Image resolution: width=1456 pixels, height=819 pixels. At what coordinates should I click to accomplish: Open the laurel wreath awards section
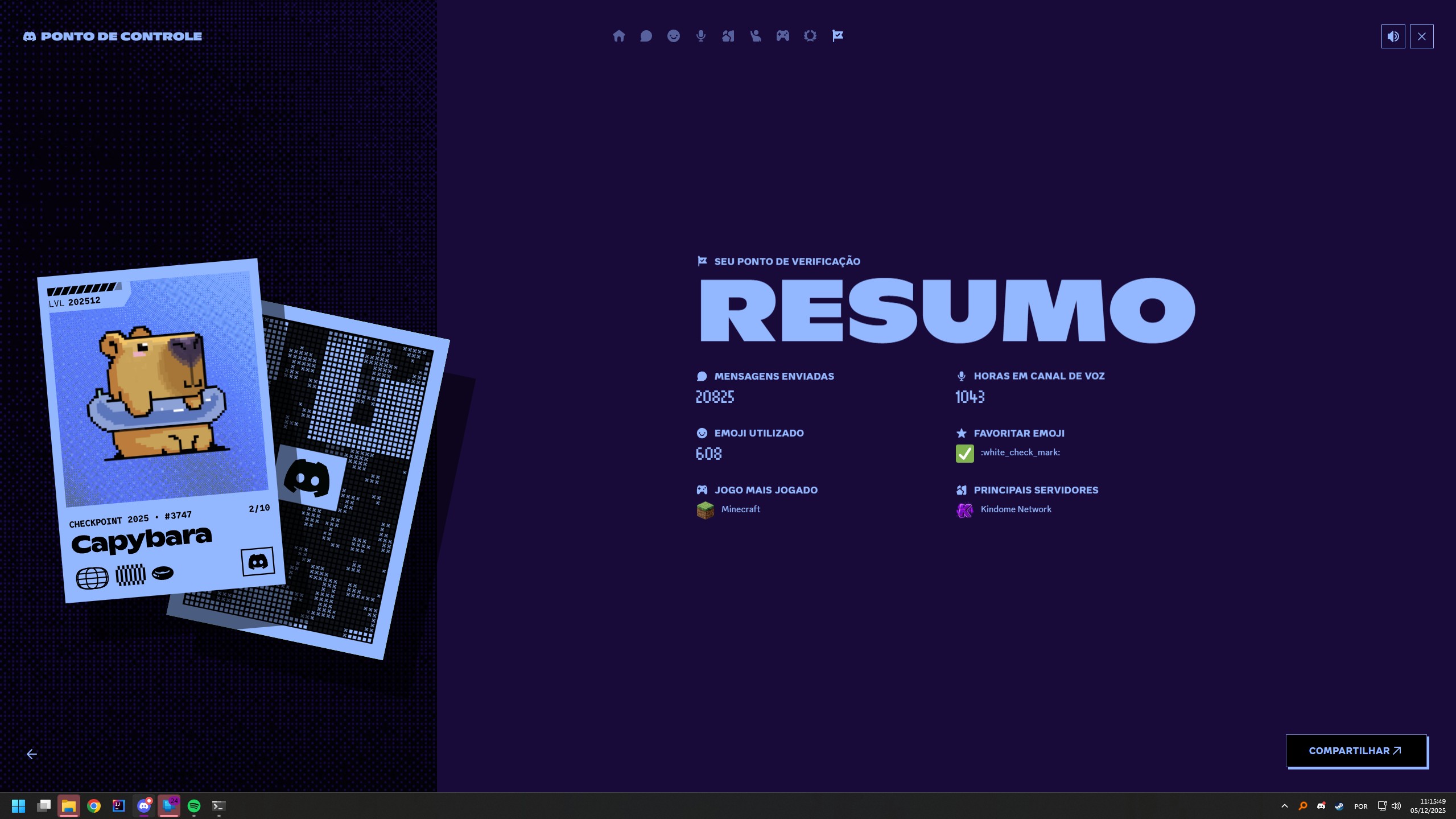[x=810, y=36]
